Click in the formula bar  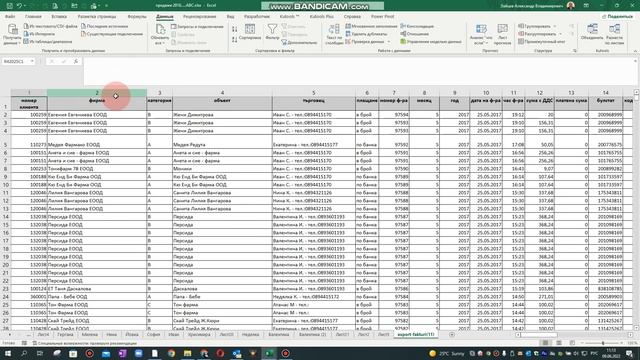pos(358,71)
